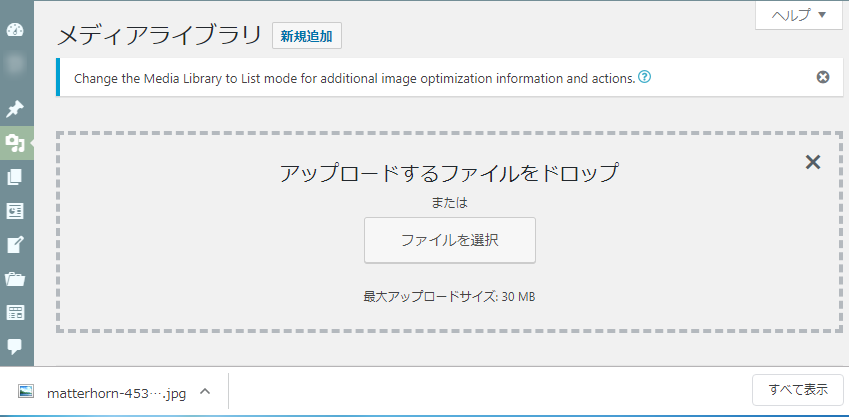The image size is (849, 417).
Task: Click the 新規追加 button
Action: pos(306,37)
